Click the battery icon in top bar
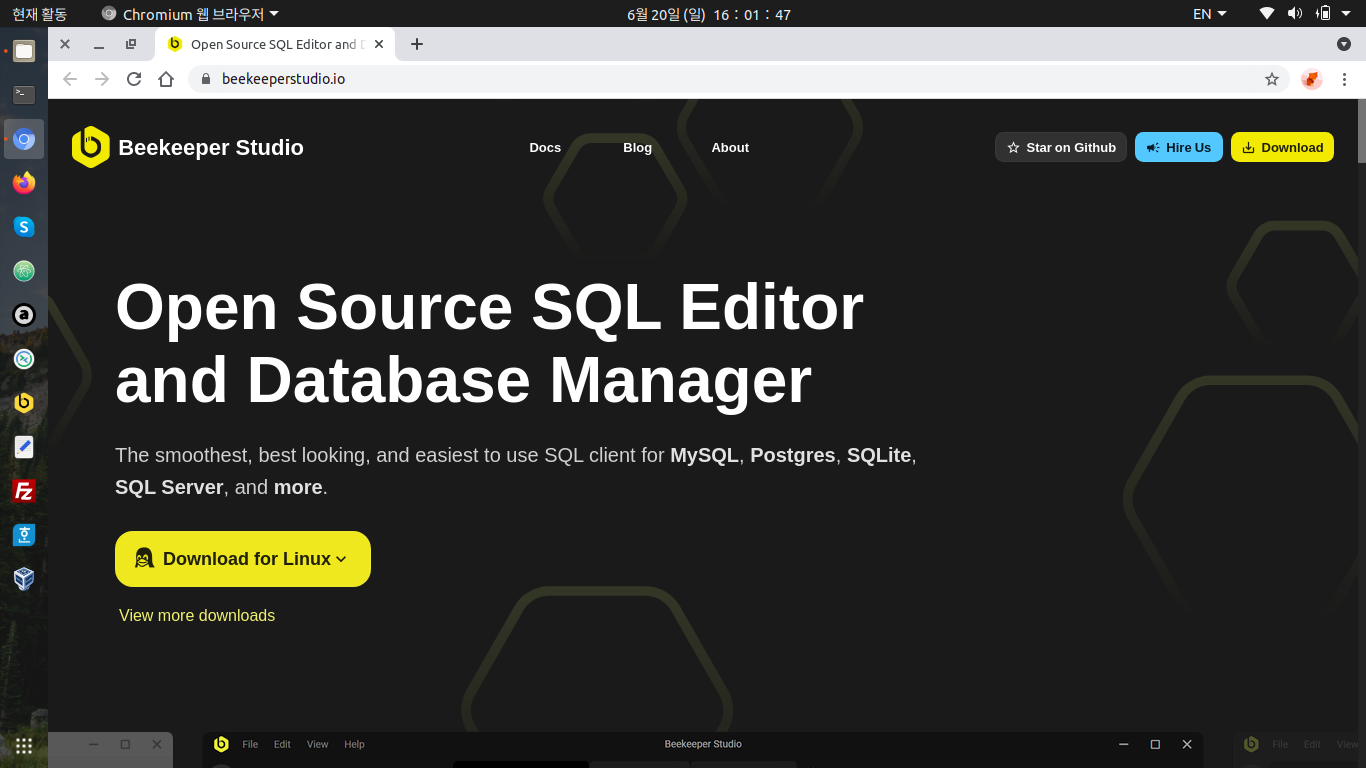1366x768 pixels. (x=1323, y=14)
